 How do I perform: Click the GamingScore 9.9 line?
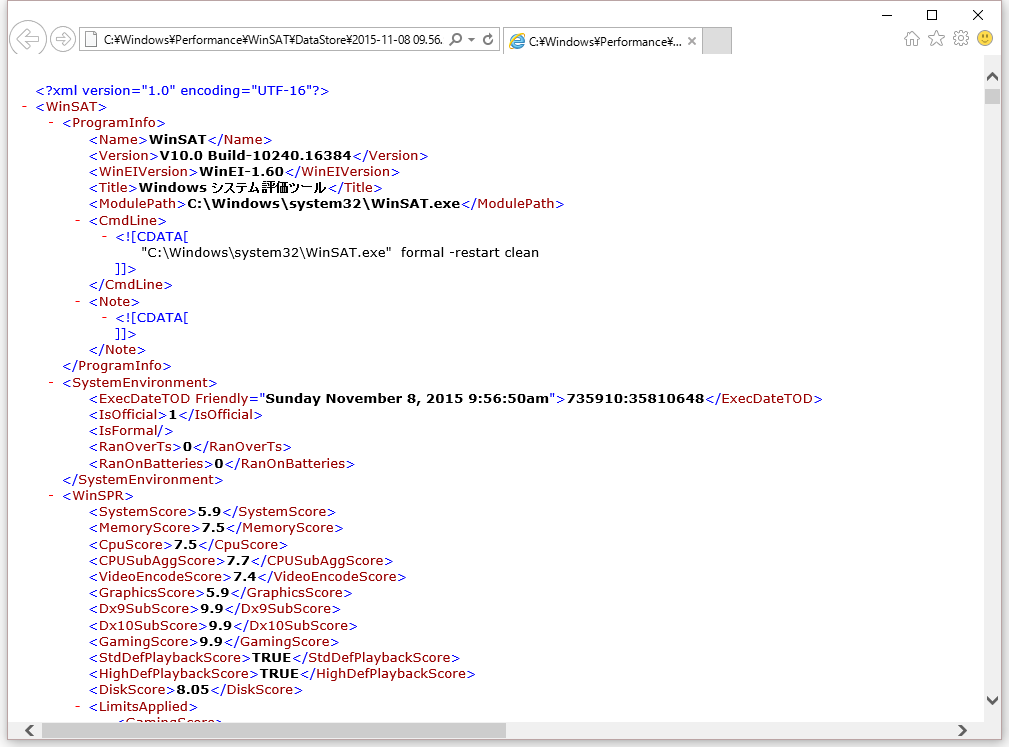[214, 642]
